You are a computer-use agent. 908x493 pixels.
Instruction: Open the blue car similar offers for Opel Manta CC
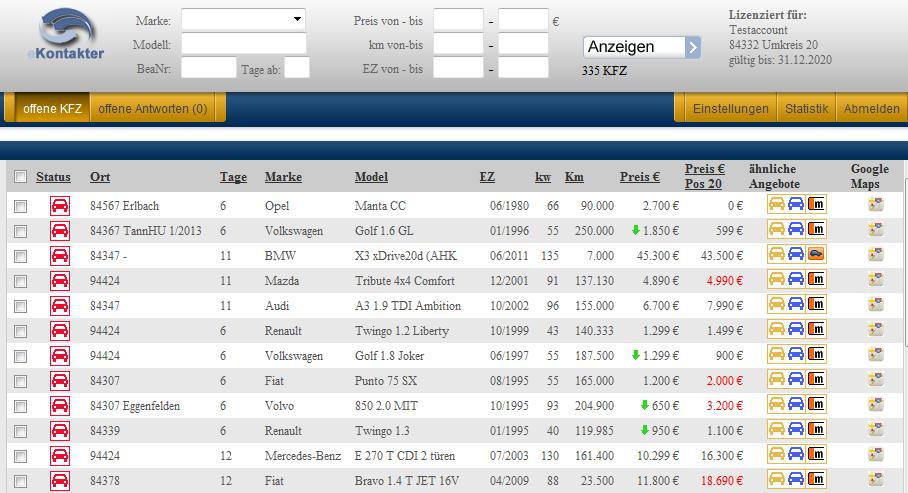(x=796, y=204)
